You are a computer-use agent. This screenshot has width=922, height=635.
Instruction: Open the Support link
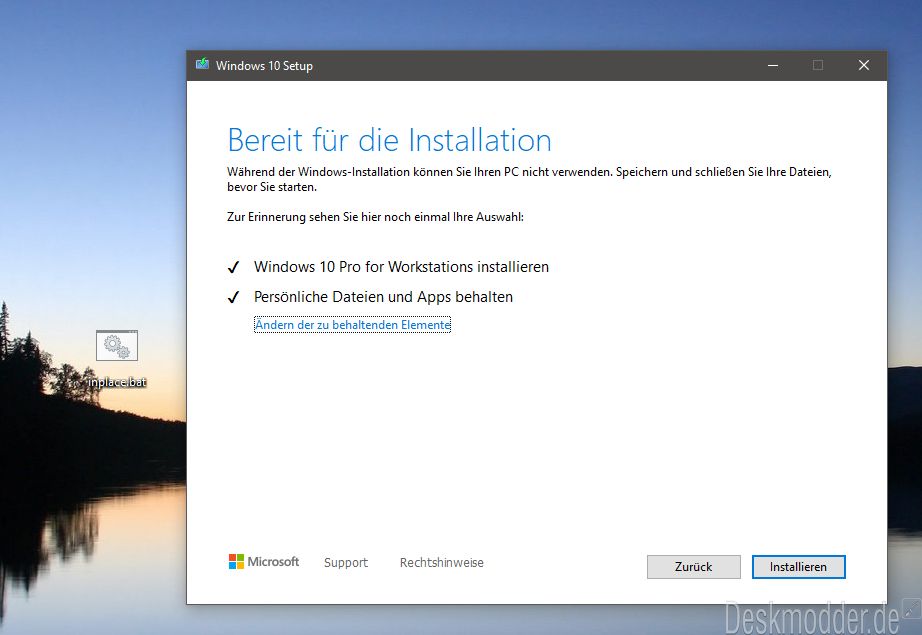346,563
